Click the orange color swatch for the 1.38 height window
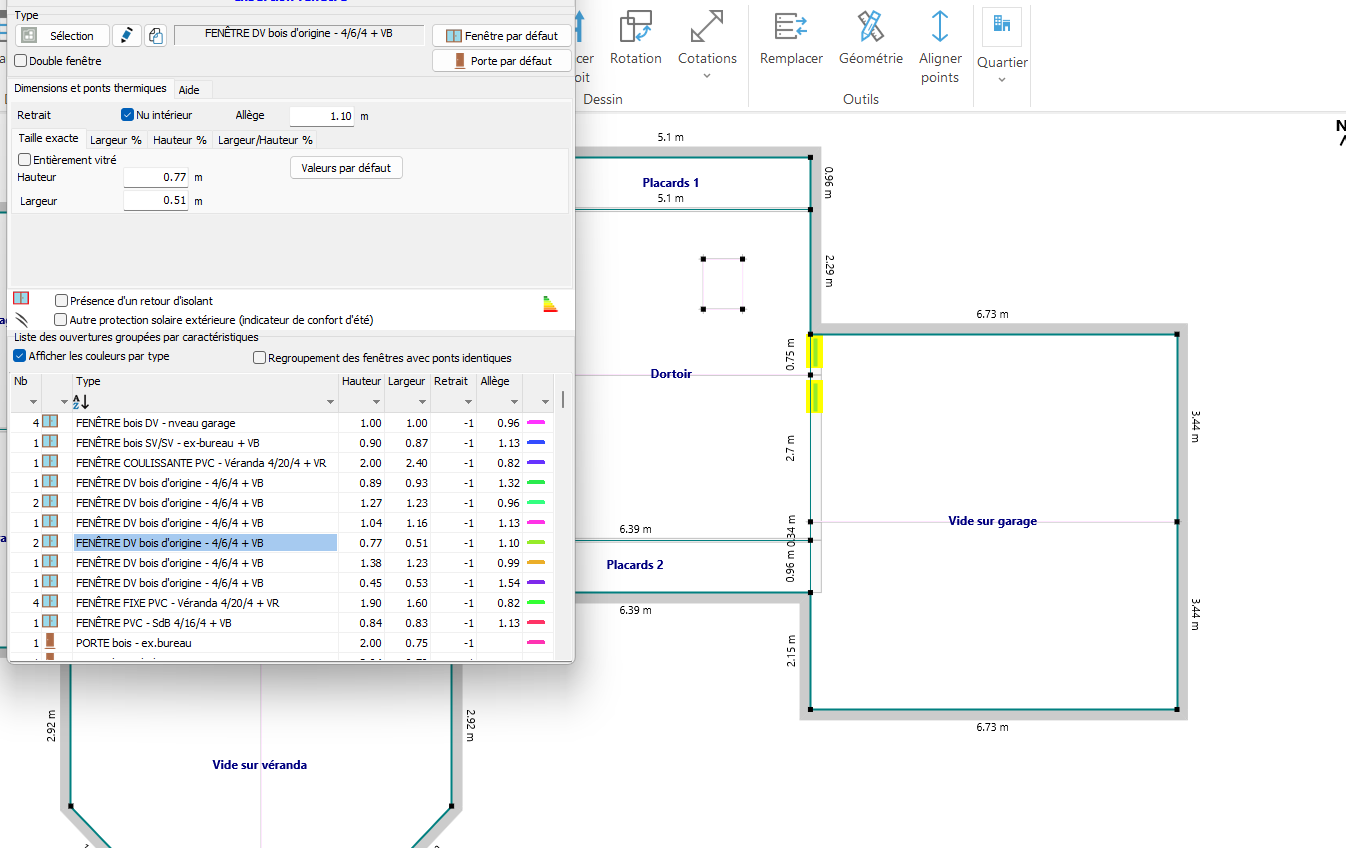Screen dimensions: 1346x848 (x=536, y=563)
